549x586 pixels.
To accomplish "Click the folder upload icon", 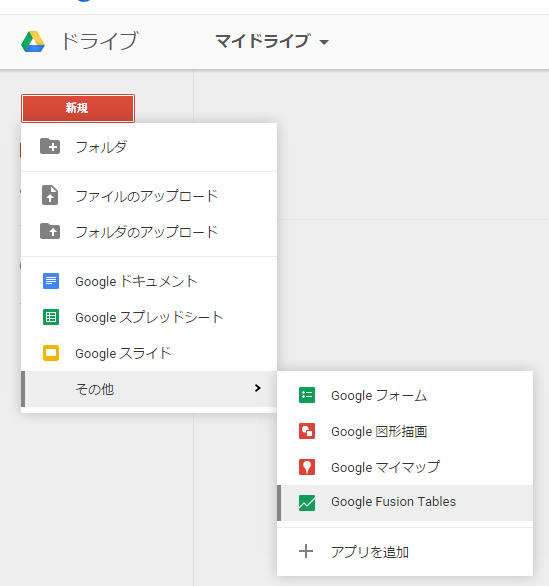I will tap(50, 231).
